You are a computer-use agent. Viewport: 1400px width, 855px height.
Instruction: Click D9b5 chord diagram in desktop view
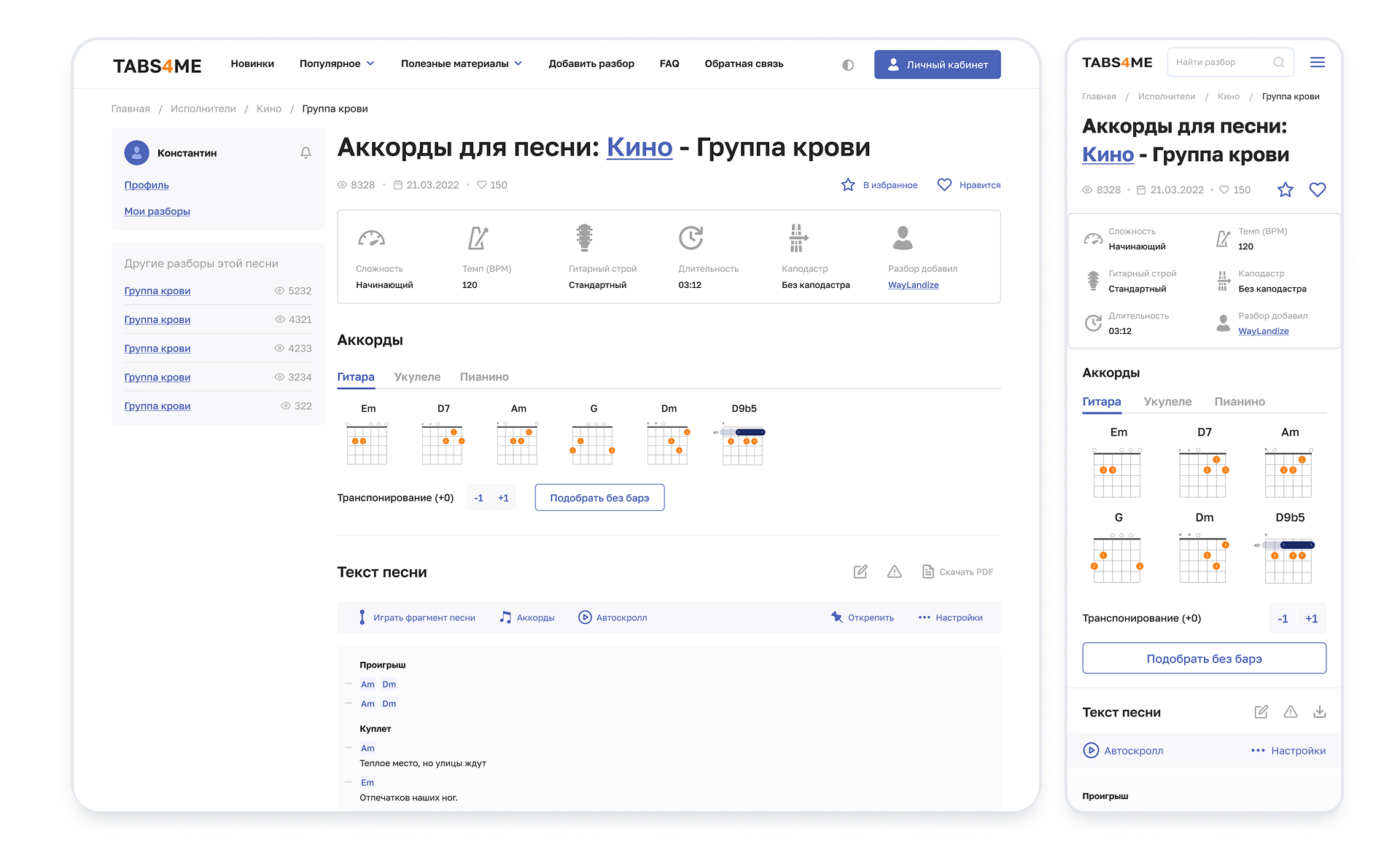pyautogui.click(x=741, y=443)
